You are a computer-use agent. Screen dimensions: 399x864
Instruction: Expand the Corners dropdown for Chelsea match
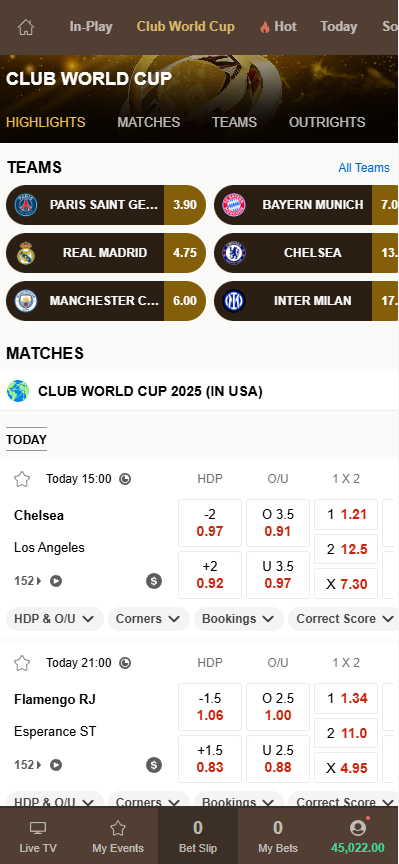tap(148, 619)
